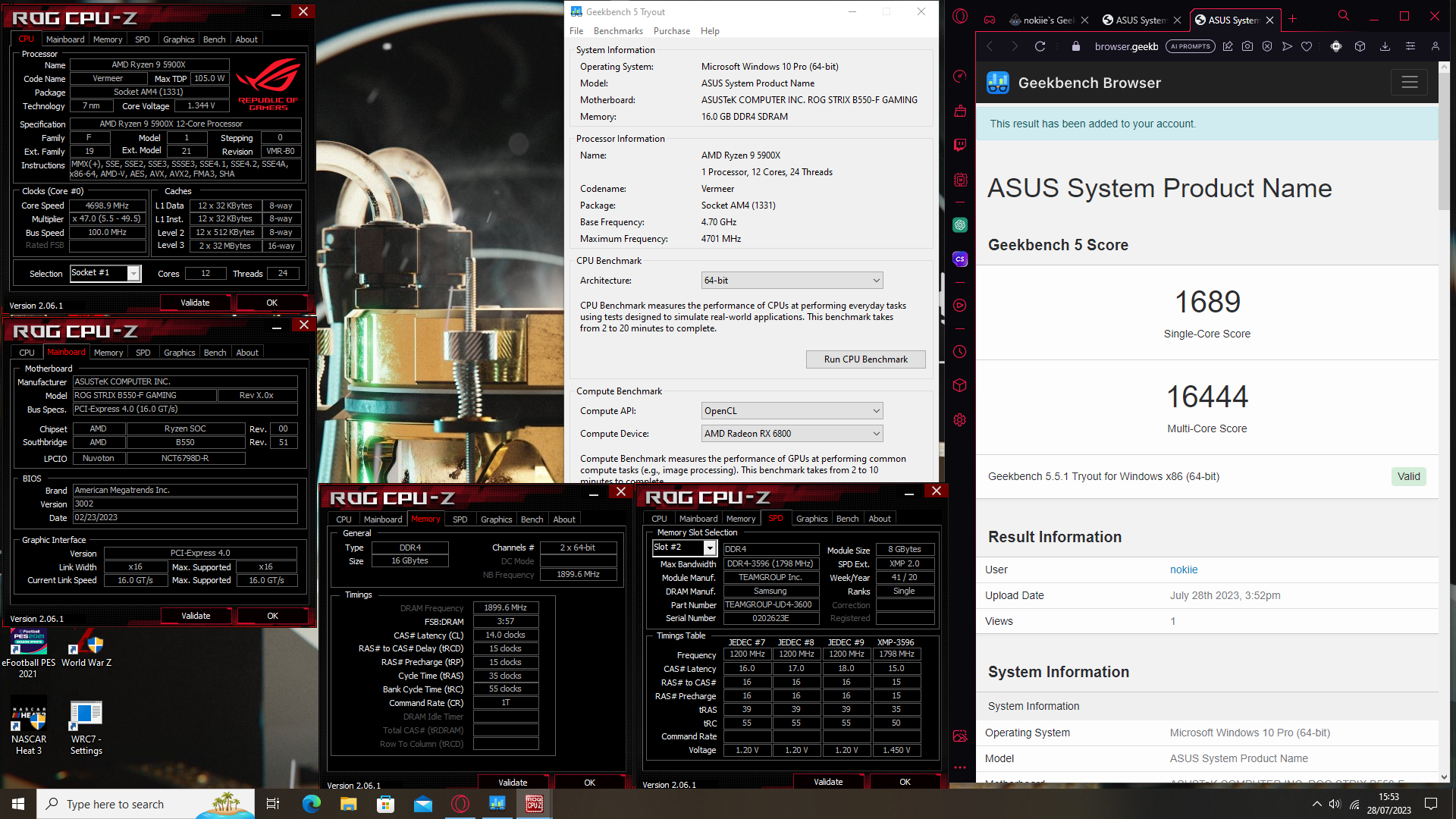Open GX Cleaner broom icon
This screenshot has height=819, width=1456.
tap(960, 111)
